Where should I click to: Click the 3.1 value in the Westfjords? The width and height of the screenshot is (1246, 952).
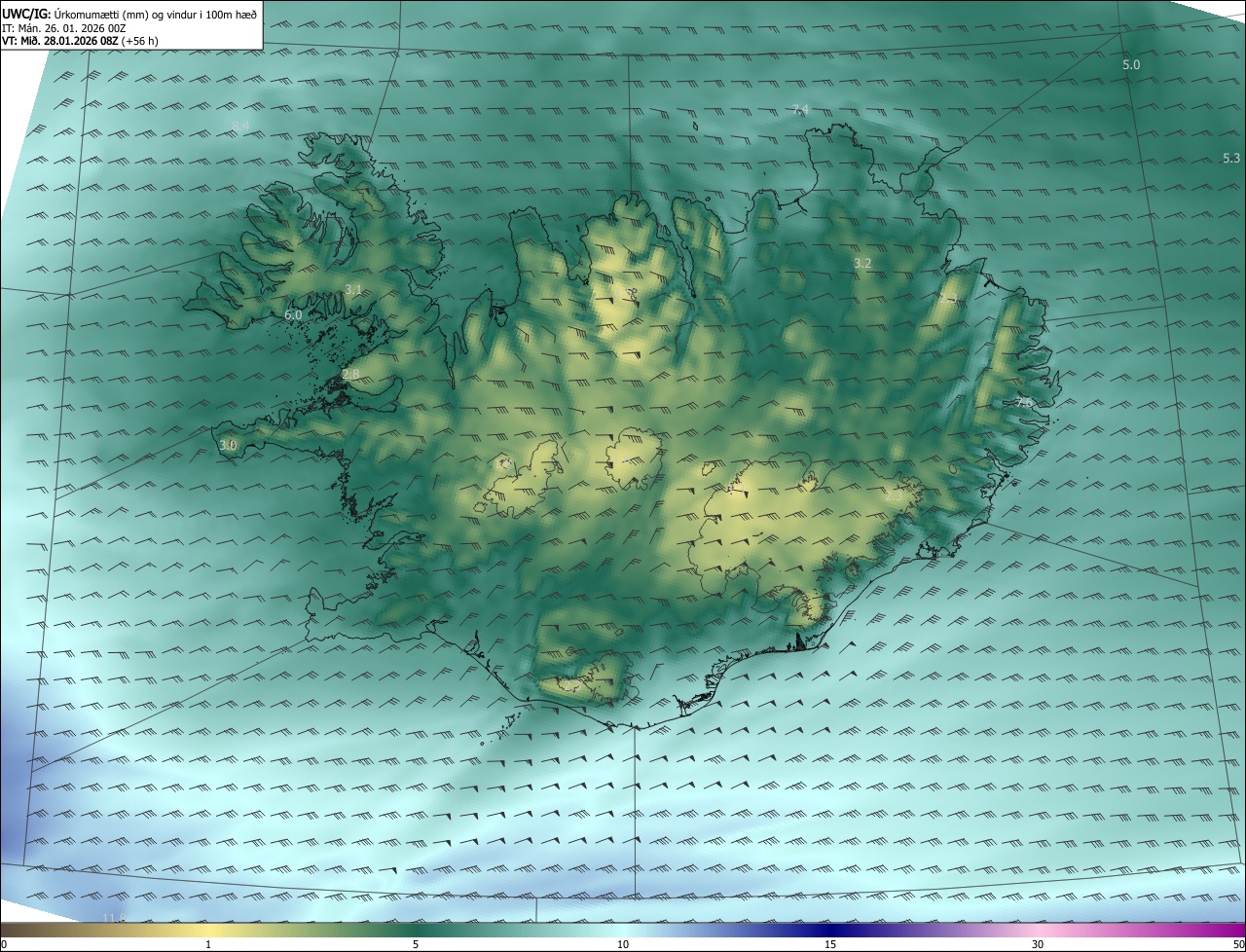pyautogui.click(x=353, y=289)
